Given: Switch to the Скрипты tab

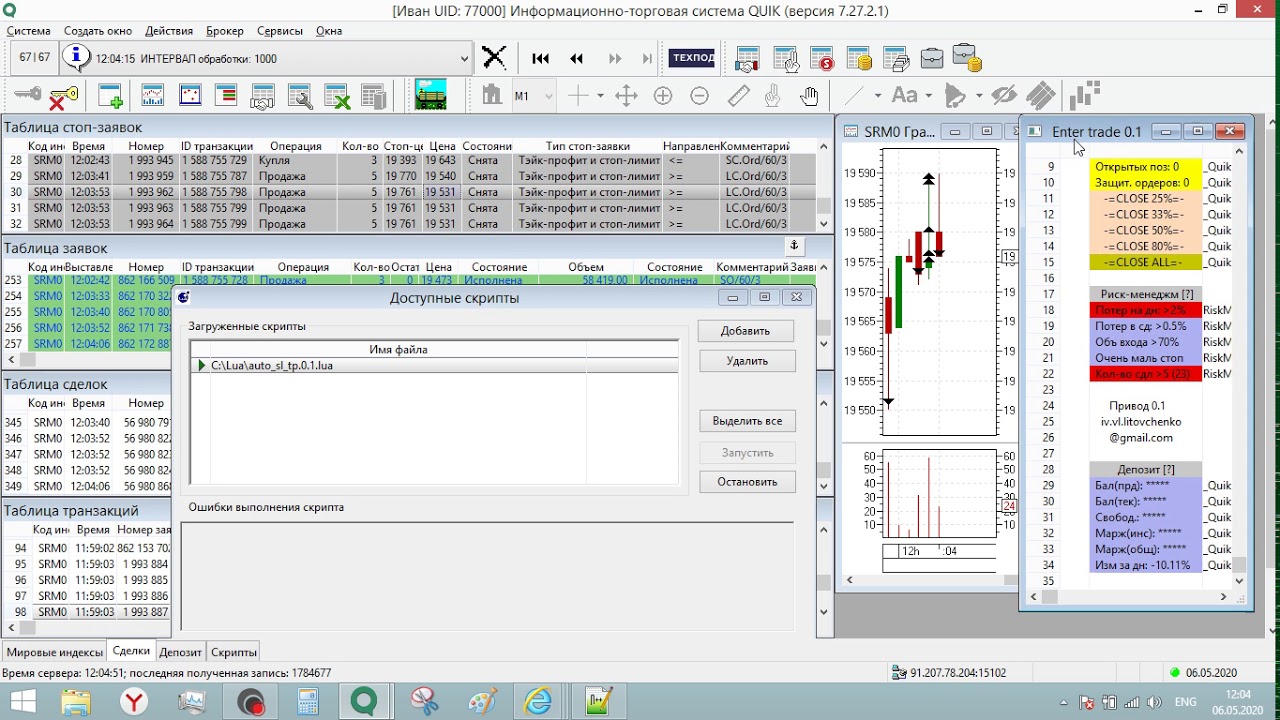Looking at the screenshot, I should (x=234, y=652).
